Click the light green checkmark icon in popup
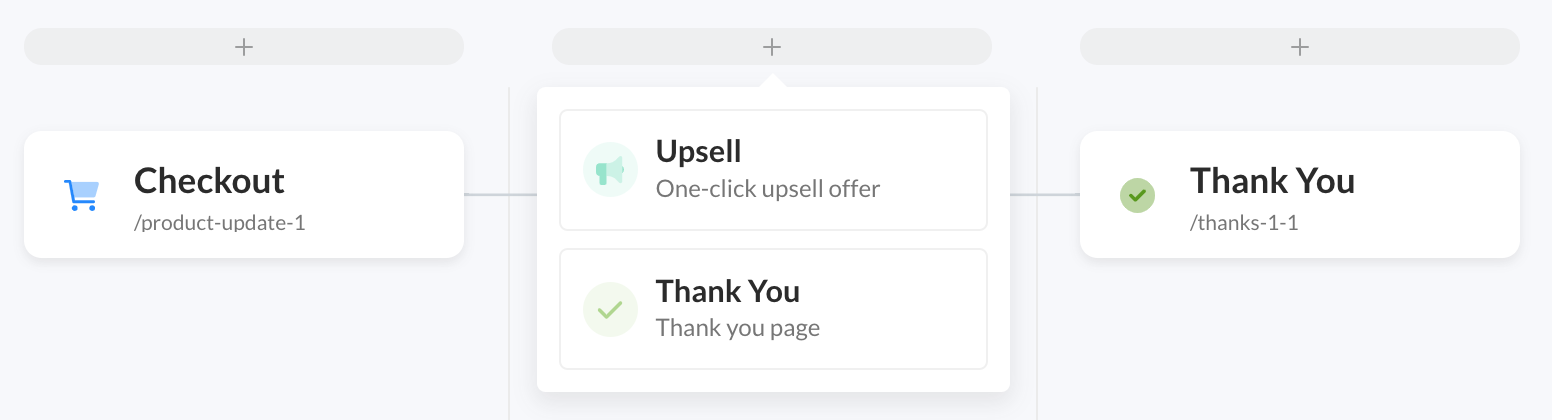This screenshot has width=1552, height=420. point(610,309)
